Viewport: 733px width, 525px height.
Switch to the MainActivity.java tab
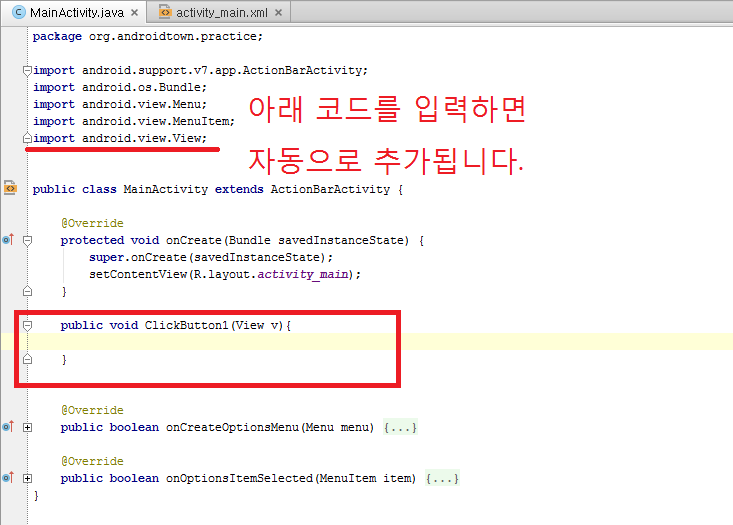(x=75, y=13)
